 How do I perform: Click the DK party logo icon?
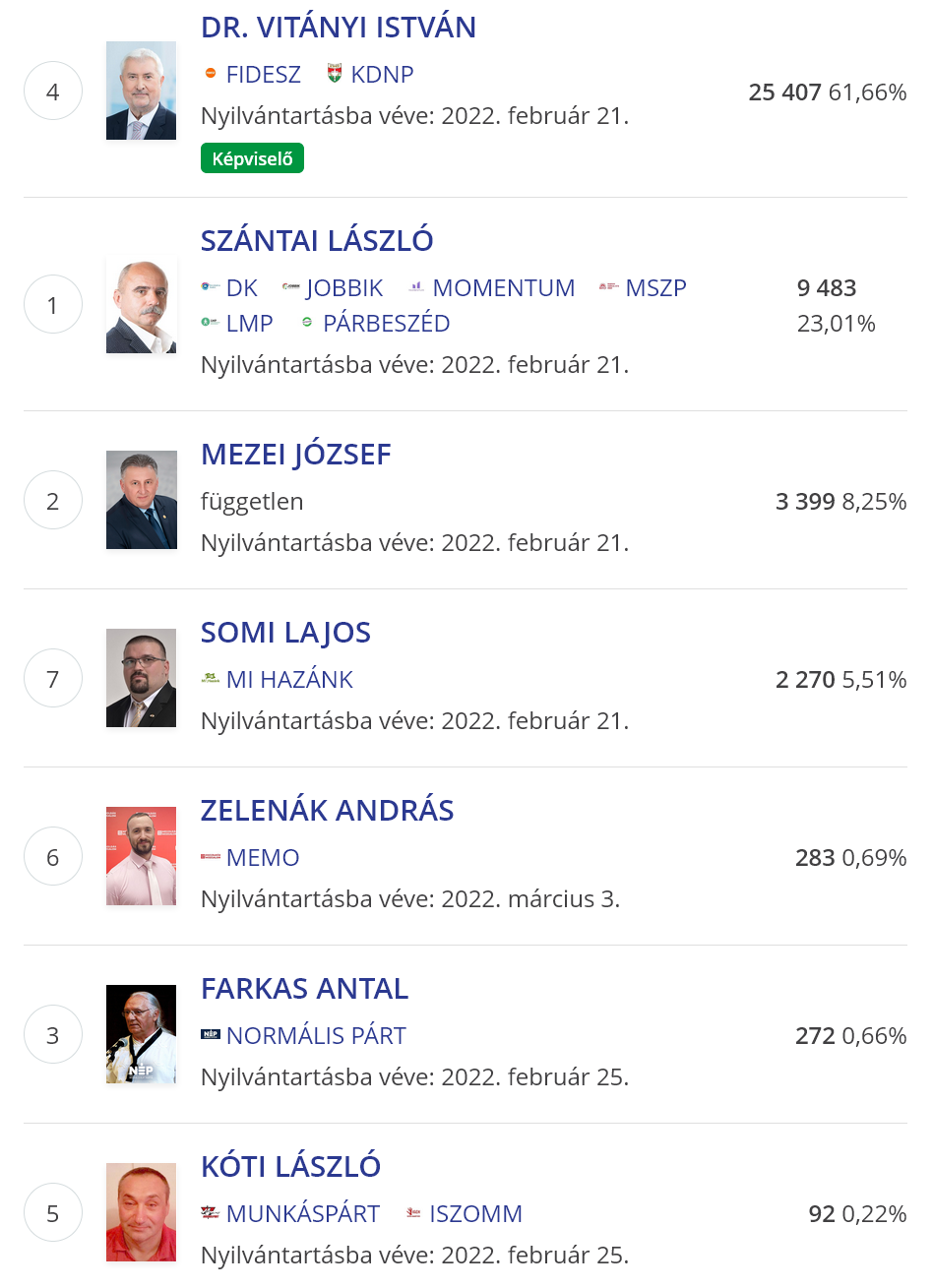210,287
